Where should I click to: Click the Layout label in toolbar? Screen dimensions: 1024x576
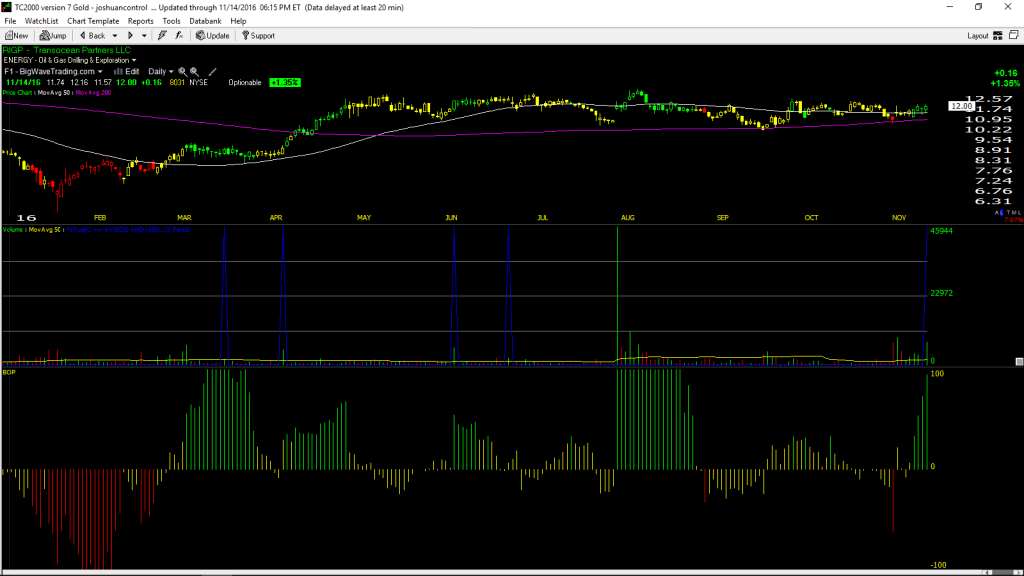(x=978, y=36)
